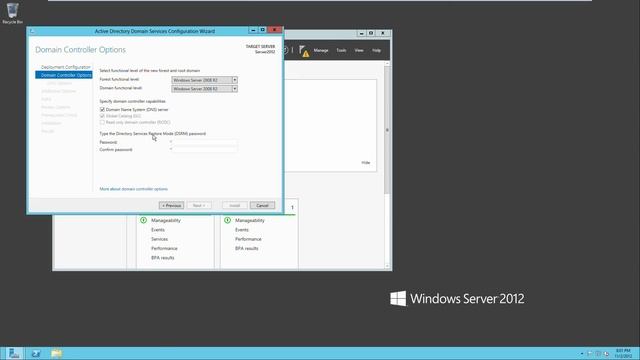The width and height of the screenshot is (640, 360).
Task: Click the taskbar clock
Action: (x=623, y=353)
